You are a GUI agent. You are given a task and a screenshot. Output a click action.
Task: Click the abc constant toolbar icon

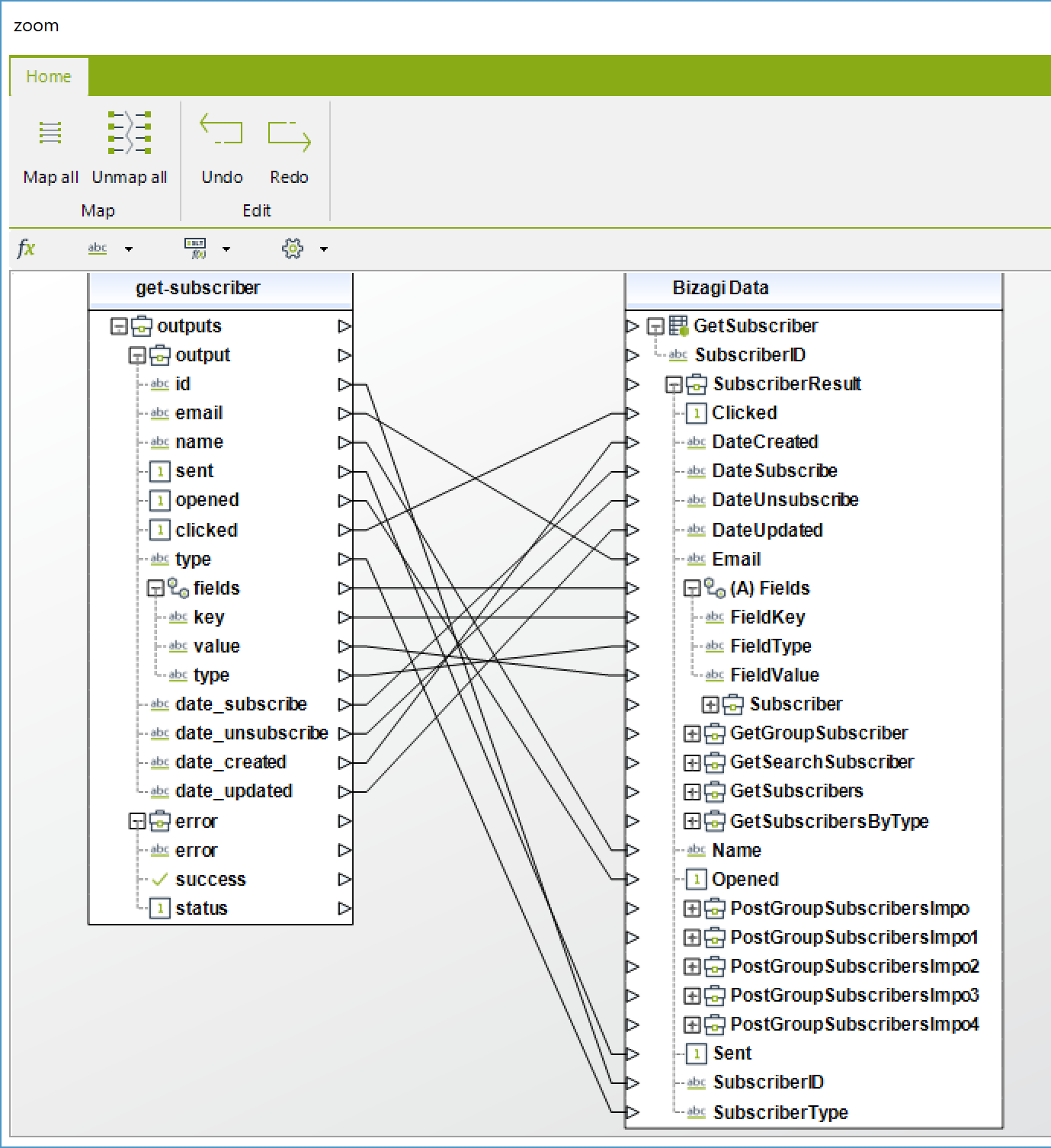click(98, 248)
